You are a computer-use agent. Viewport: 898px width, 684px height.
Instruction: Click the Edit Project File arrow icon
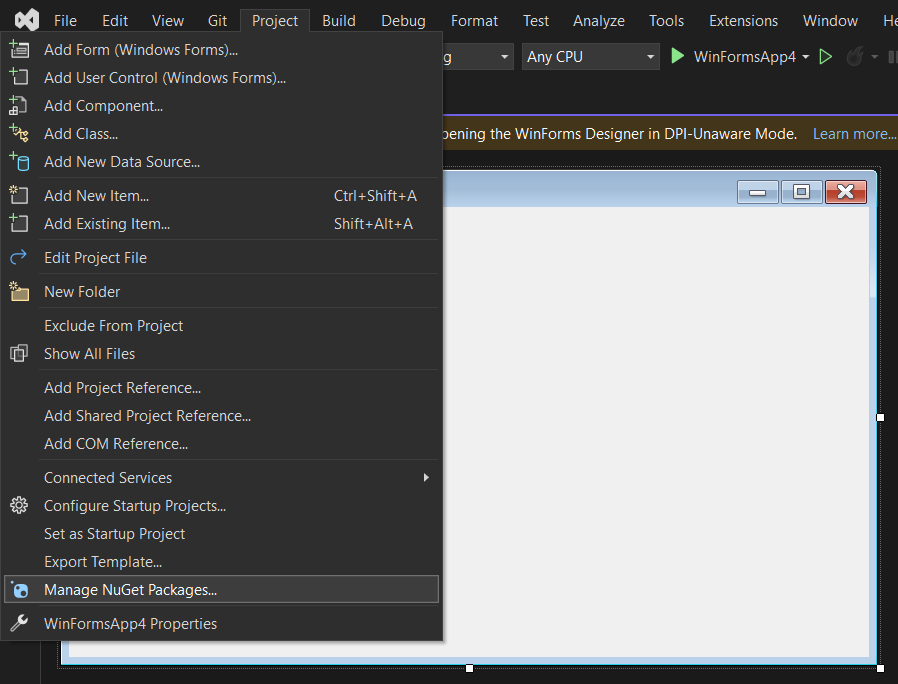[19, 257]
